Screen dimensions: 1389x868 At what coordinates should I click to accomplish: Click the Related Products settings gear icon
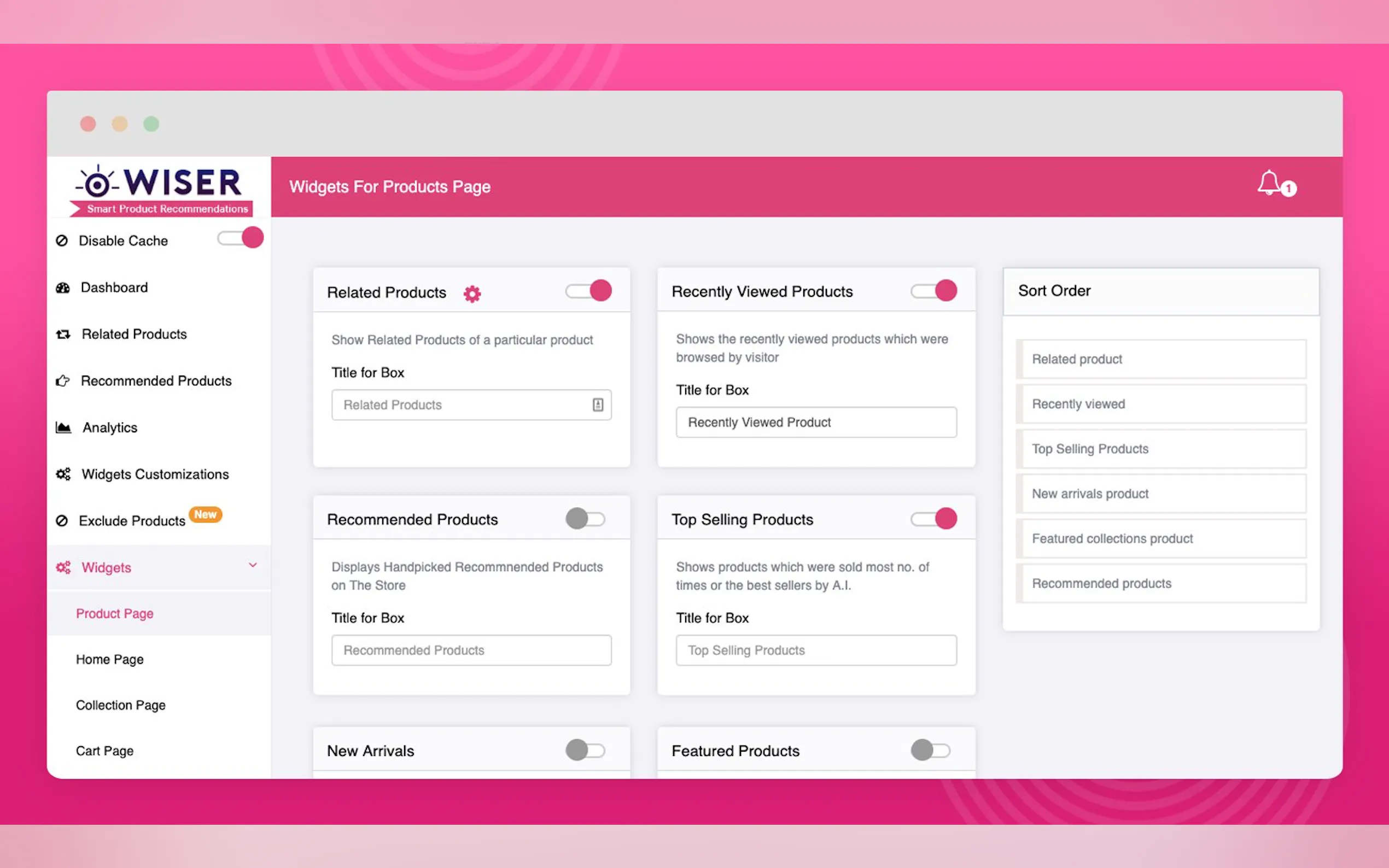point(472,294)
